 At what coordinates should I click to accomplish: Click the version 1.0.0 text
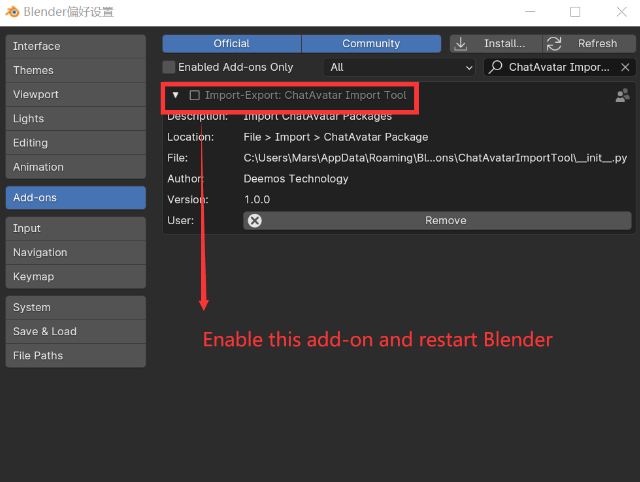[257, 200]
